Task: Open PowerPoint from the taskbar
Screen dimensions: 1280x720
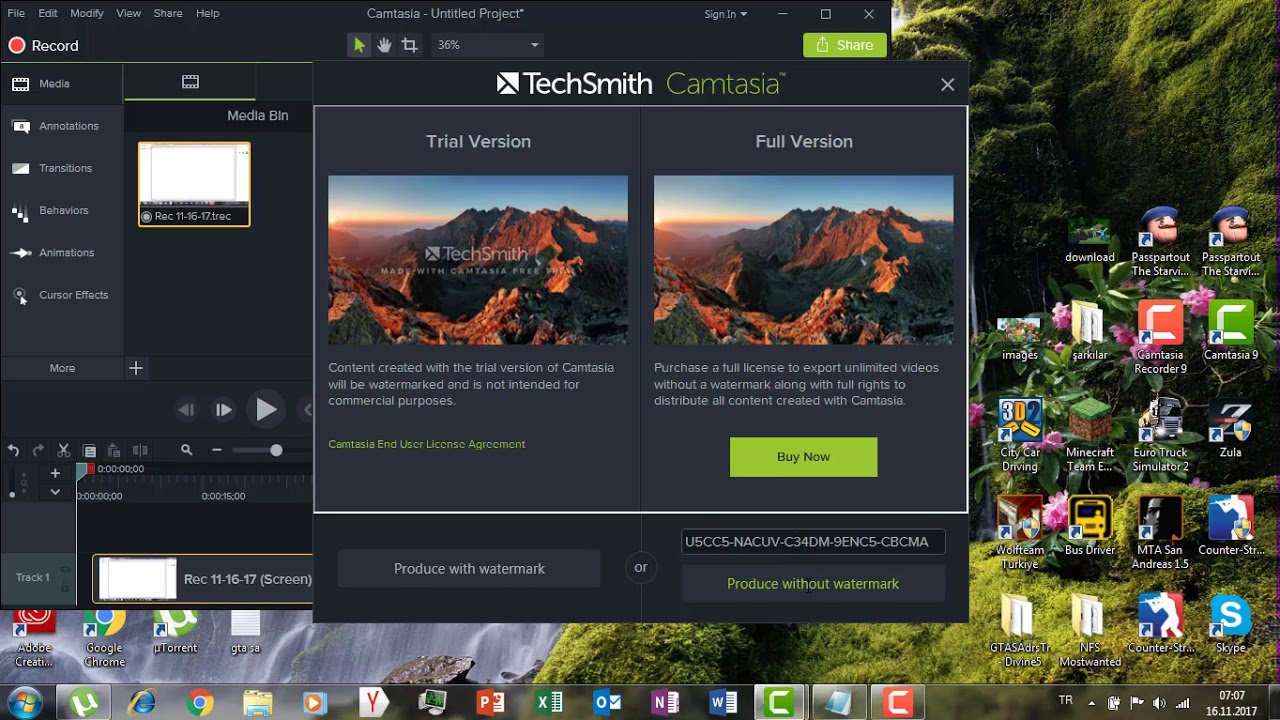Action: (491, 703)
